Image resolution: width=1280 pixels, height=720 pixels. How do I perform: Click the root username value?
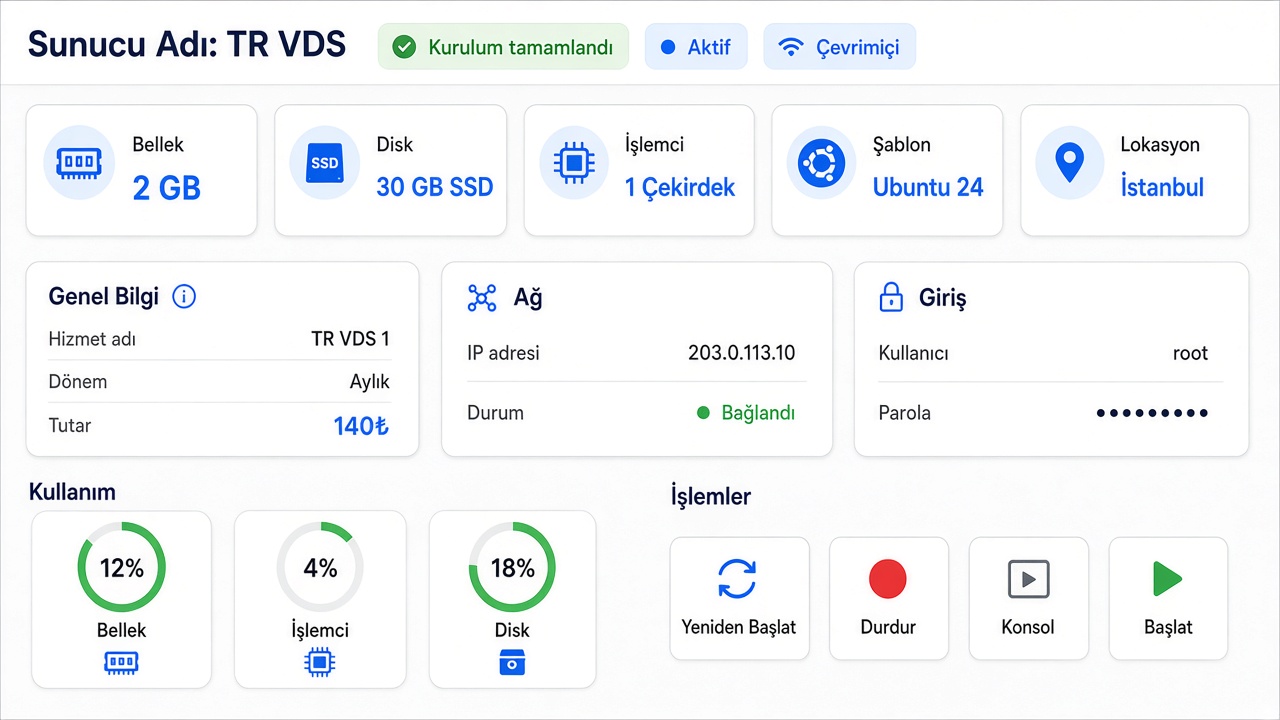coord(1190,353)
